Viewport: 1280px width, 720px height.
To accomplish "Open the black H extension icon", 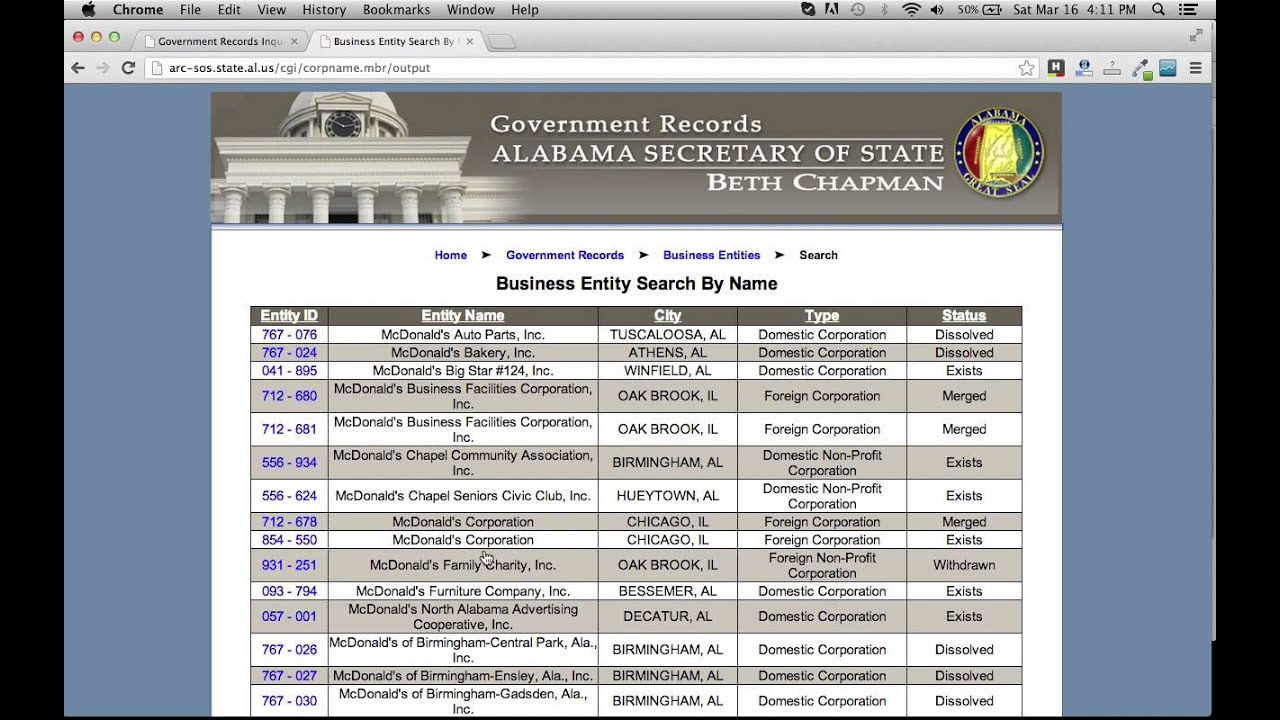I will point(1056,68).
